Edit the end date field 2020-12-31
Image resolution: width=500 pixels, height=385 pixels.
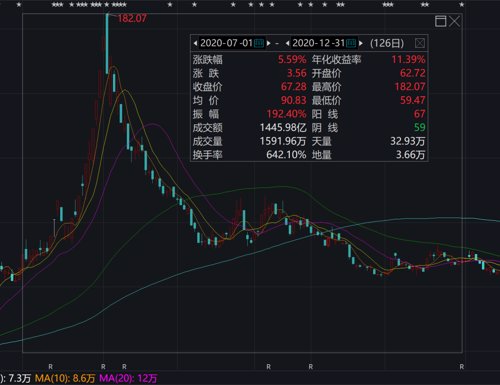318,43
